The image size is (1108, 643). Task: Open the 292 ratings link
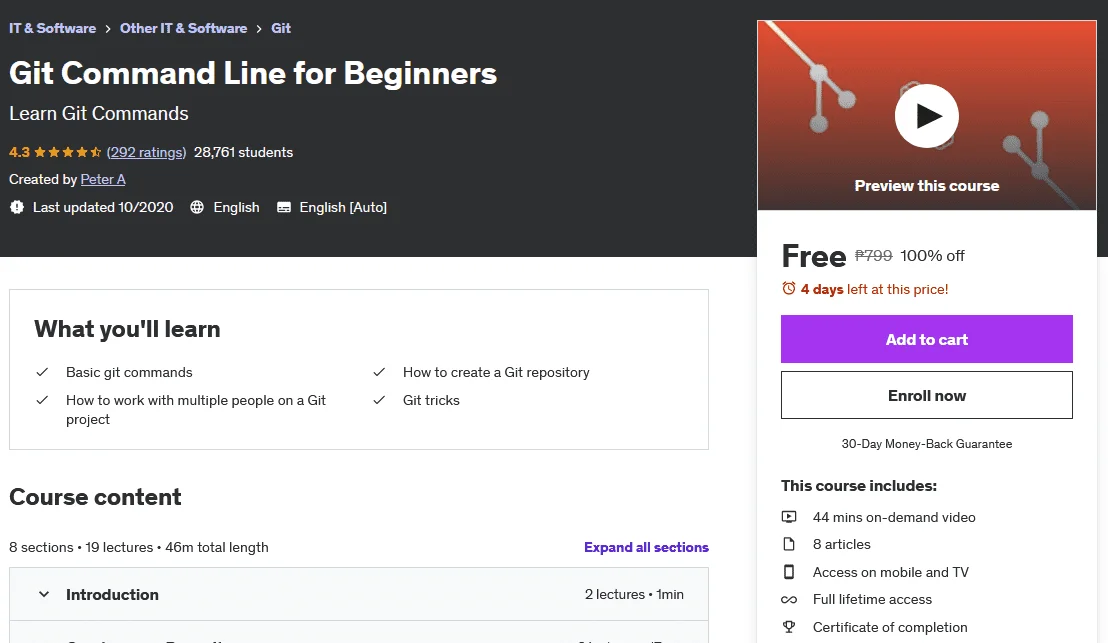click(x=146, y=152)
